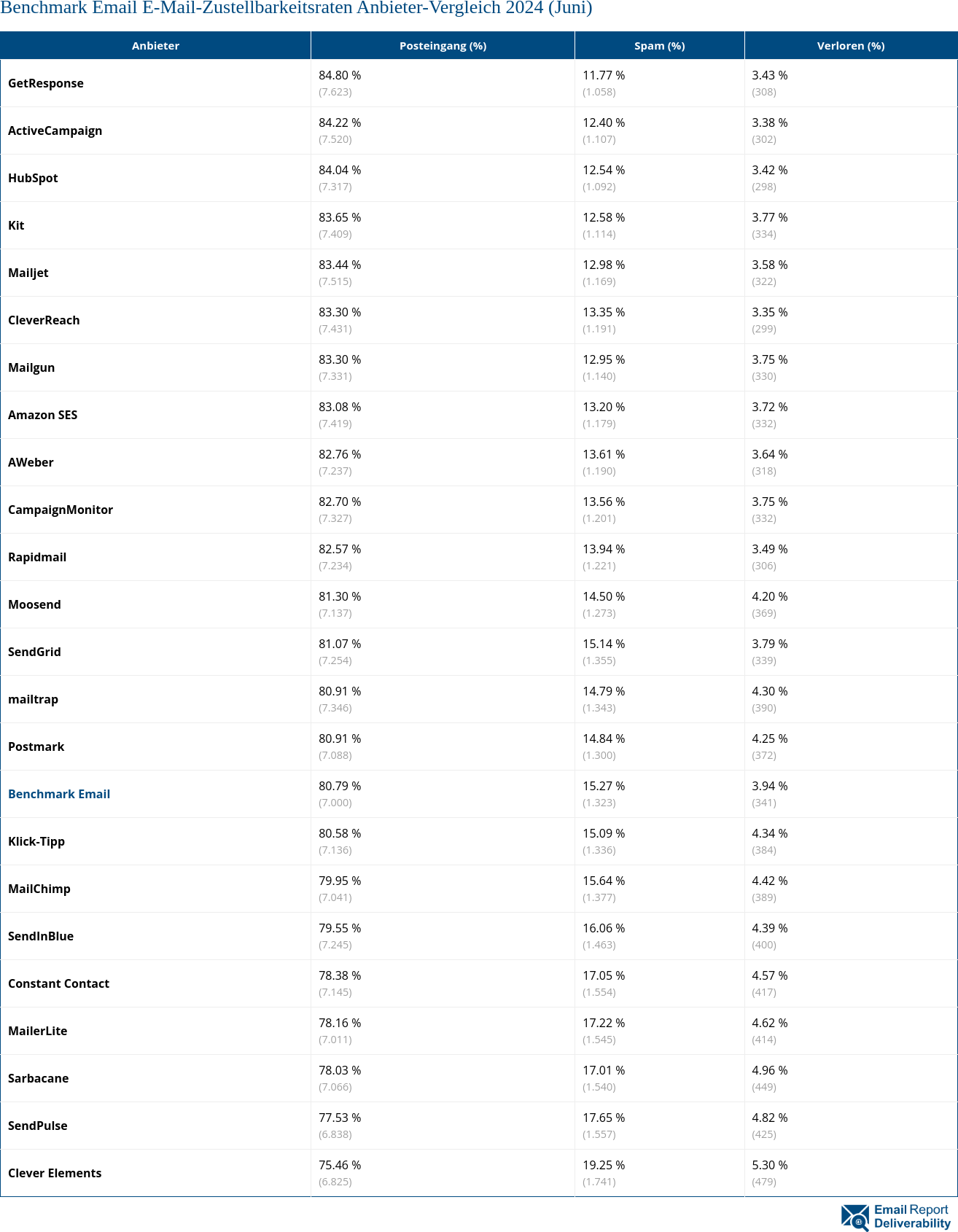Sort by the Posteingang (%) column header
This screenshot has height=1232, width=958.
click(443, 46)
